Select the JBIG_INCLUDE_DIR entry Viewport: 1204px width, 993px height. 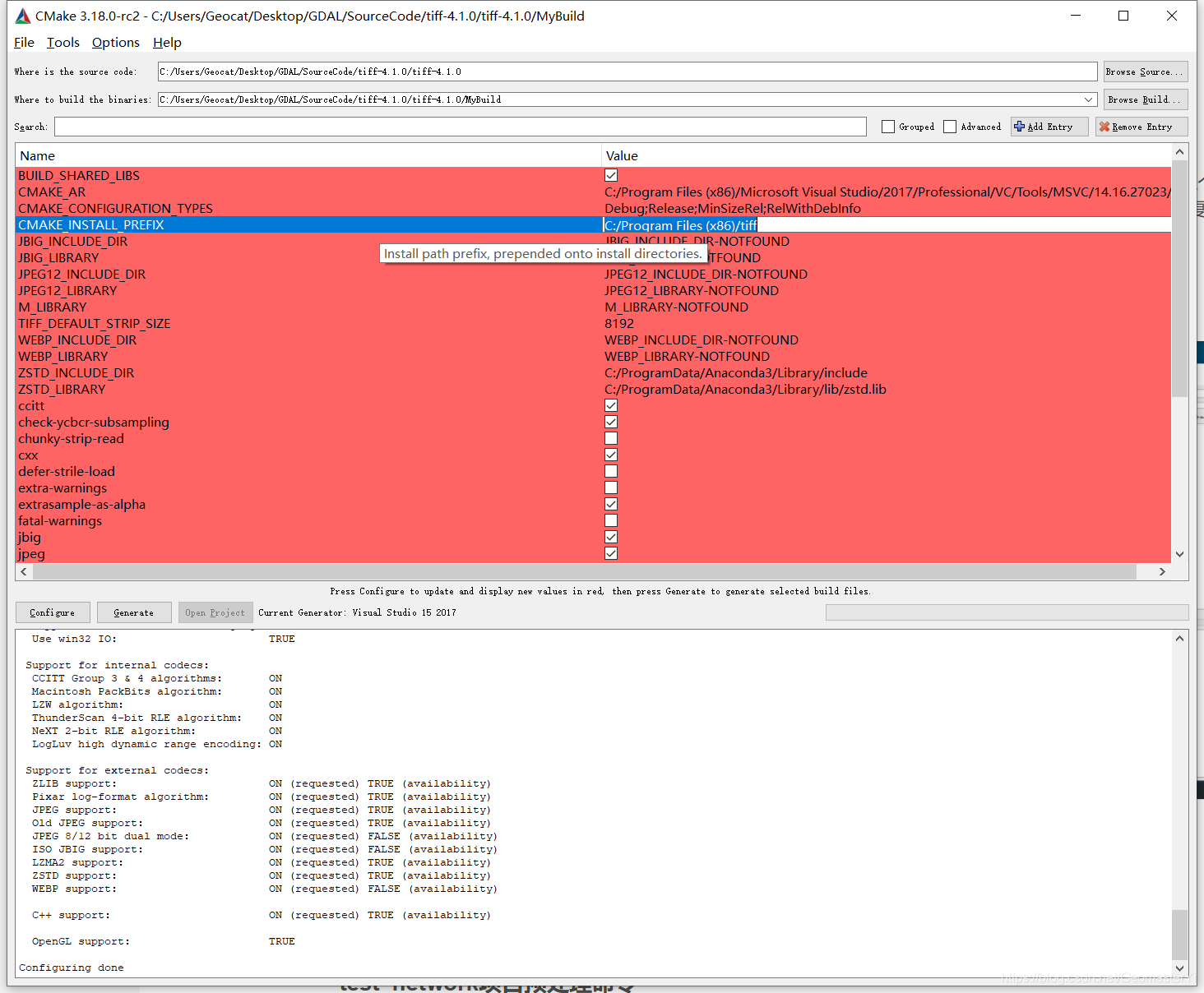pos(73,242)
